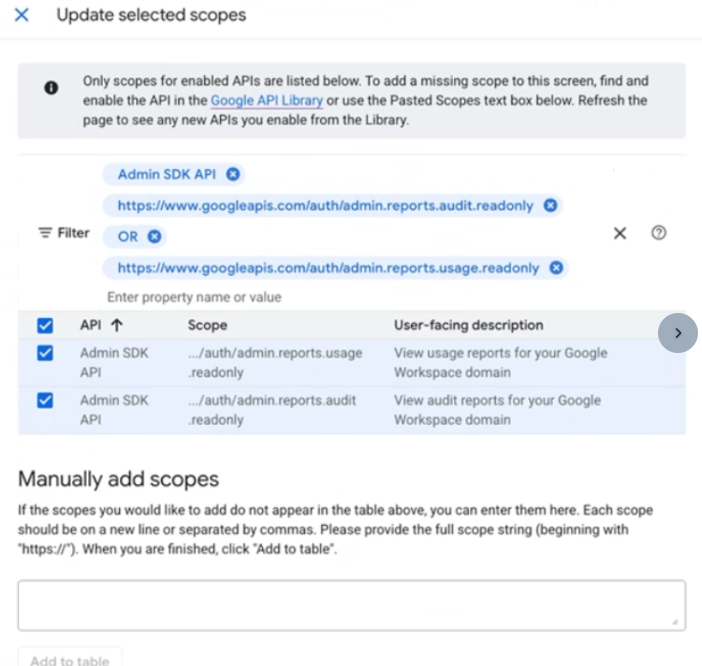Click the info icon in the notice banner
This screenshot has width=702, height=666.
[x=50, y=88]
